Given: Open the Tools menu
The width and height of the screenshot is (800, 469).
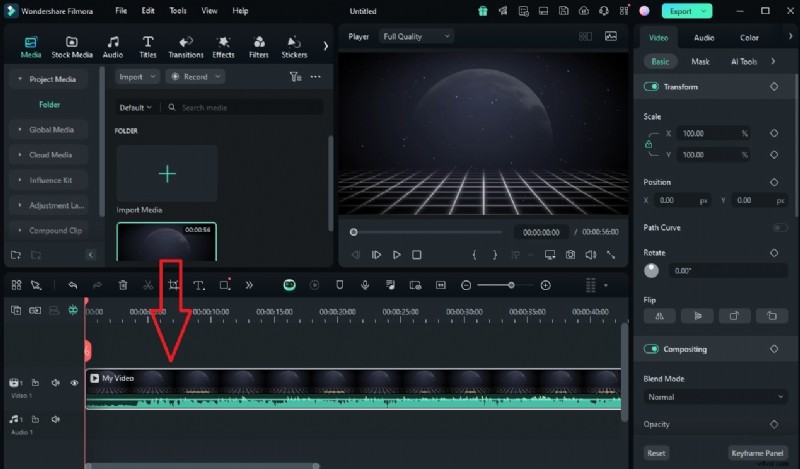Looking at the screenshot, I should [x=178, y=11].
